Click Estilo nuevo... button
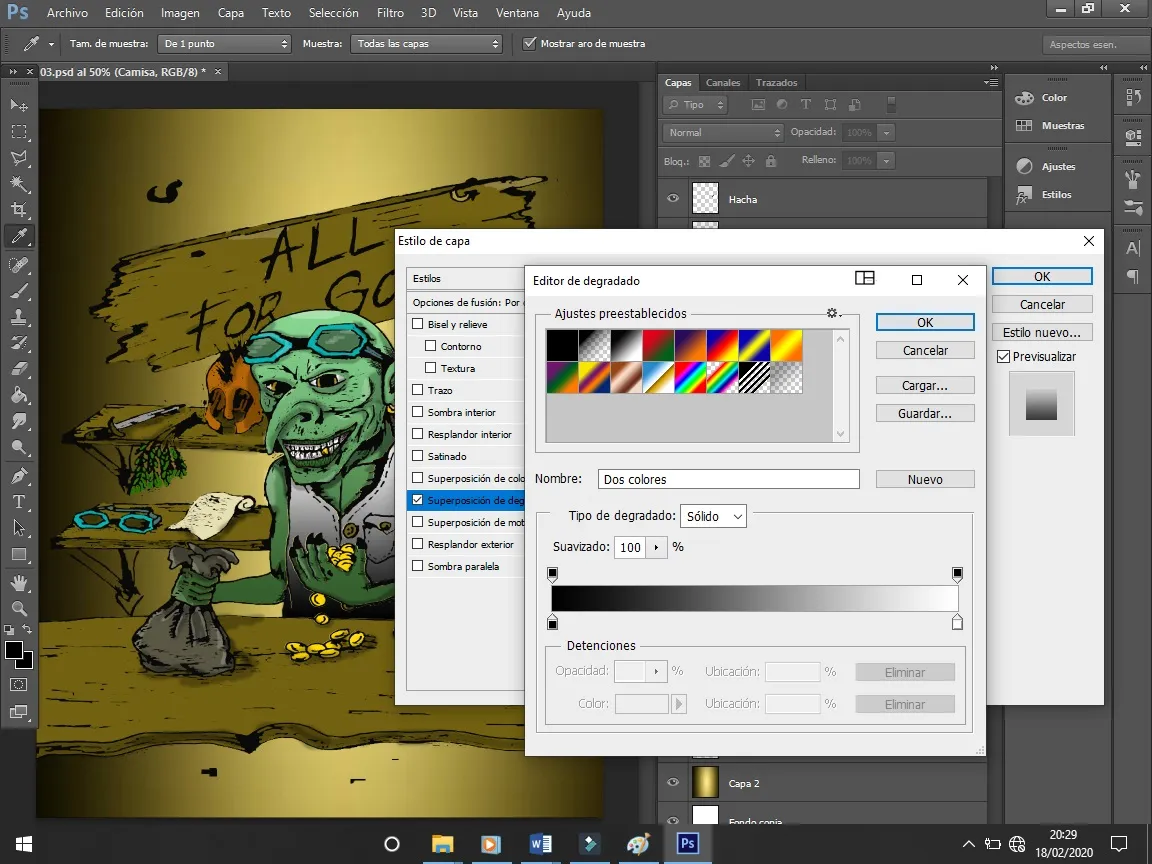 1042,333
